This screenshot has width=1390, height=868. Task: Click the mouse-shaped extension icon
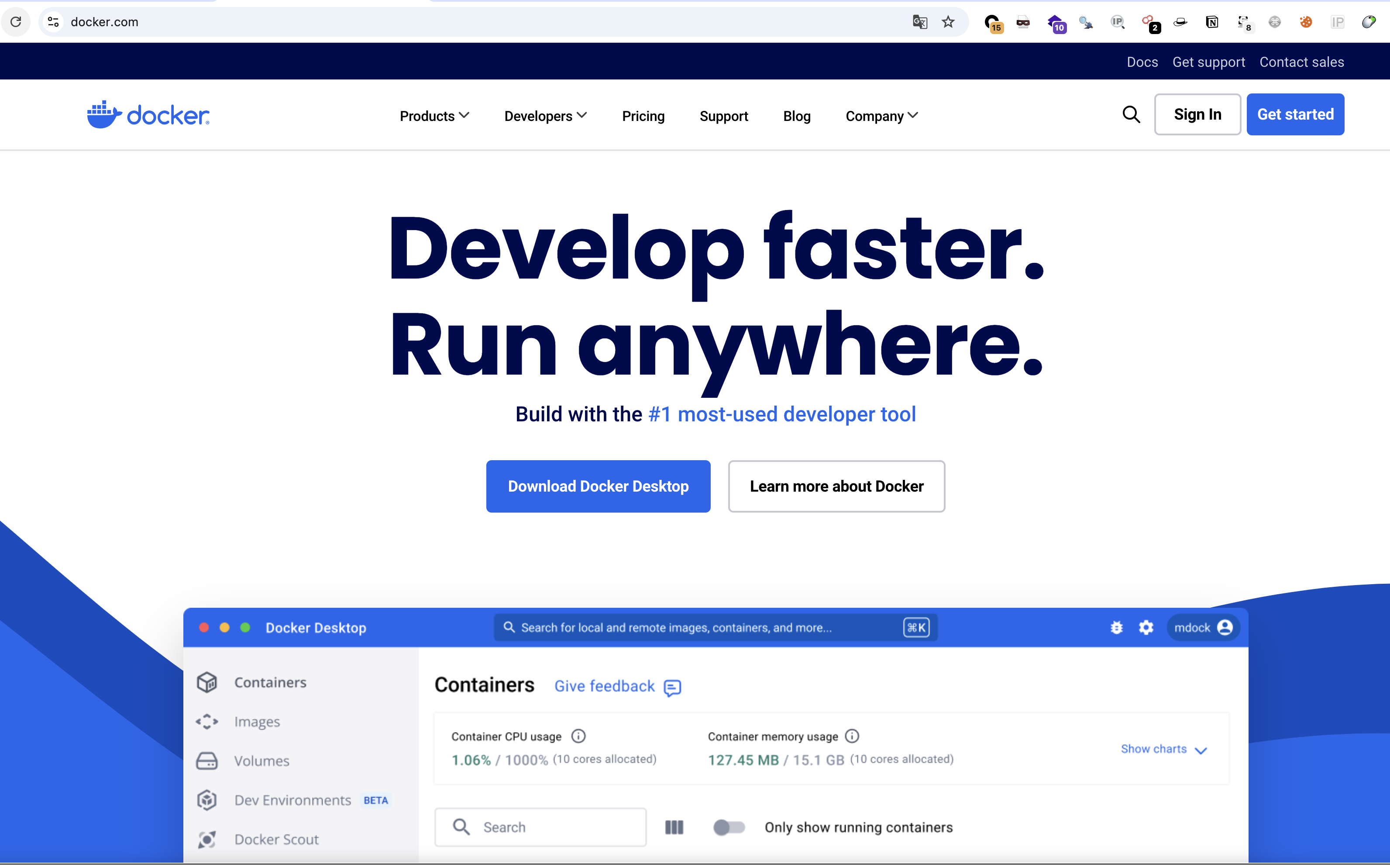point(1369,22)
